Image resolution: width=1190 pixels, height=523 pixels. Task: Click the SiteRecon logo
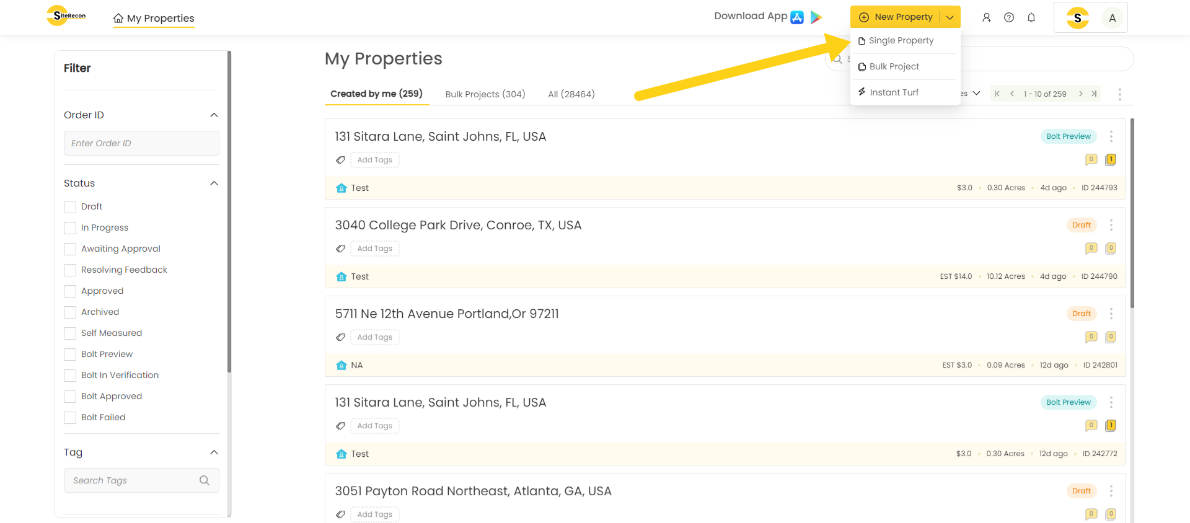click(x=66, y=16)
